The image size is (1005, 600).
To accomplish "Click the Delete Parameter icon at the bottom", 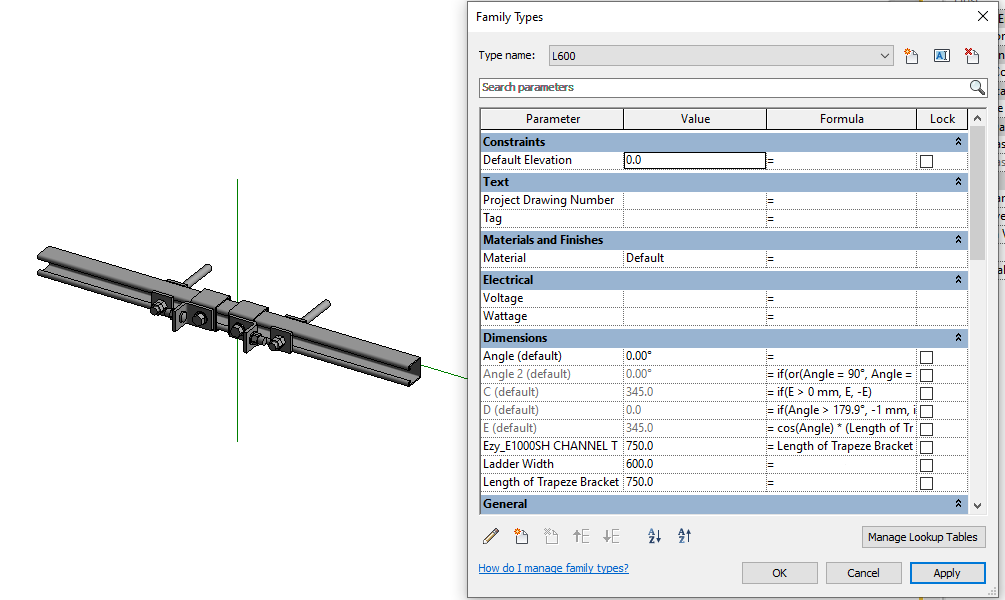I will pos(551,536).
